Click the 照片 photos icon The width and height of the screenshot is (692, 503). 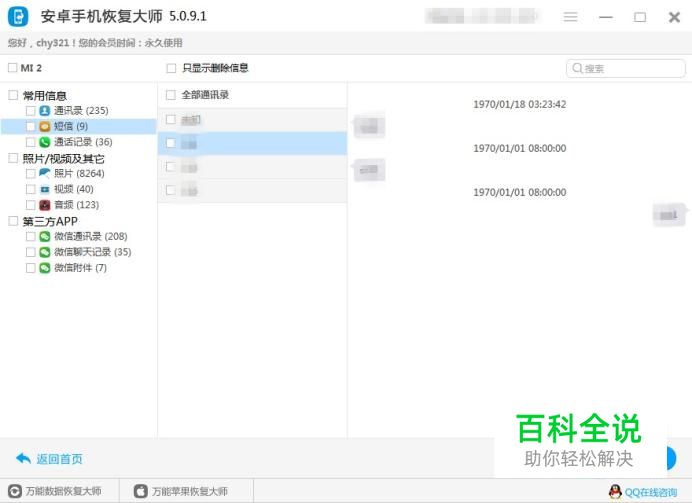[45, 173]
